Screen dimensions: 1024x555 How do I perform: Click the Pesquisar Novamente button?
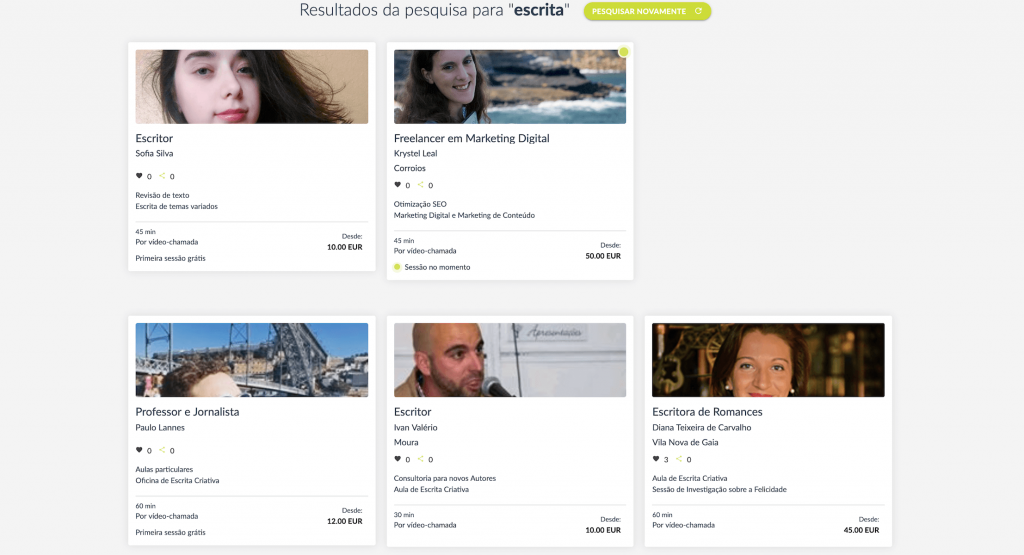(647, 11)
